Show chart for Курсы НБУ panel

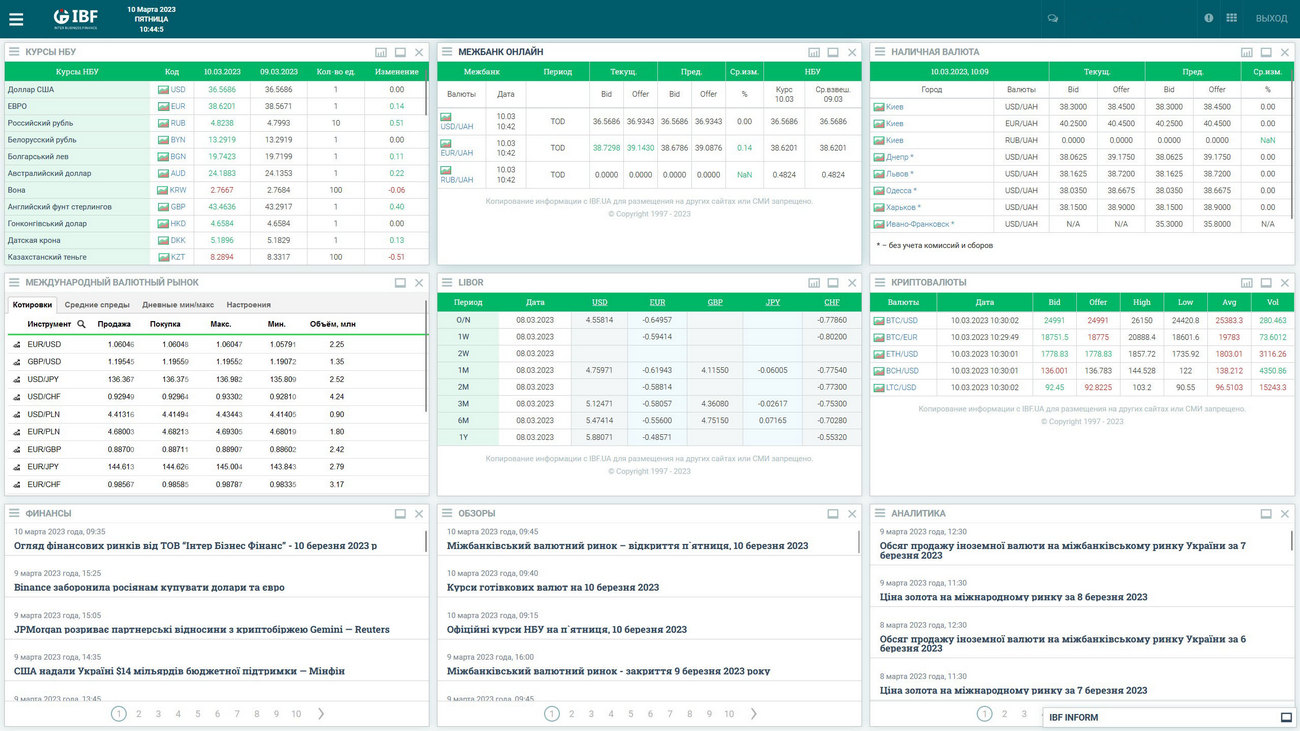(x=381, y=52)
